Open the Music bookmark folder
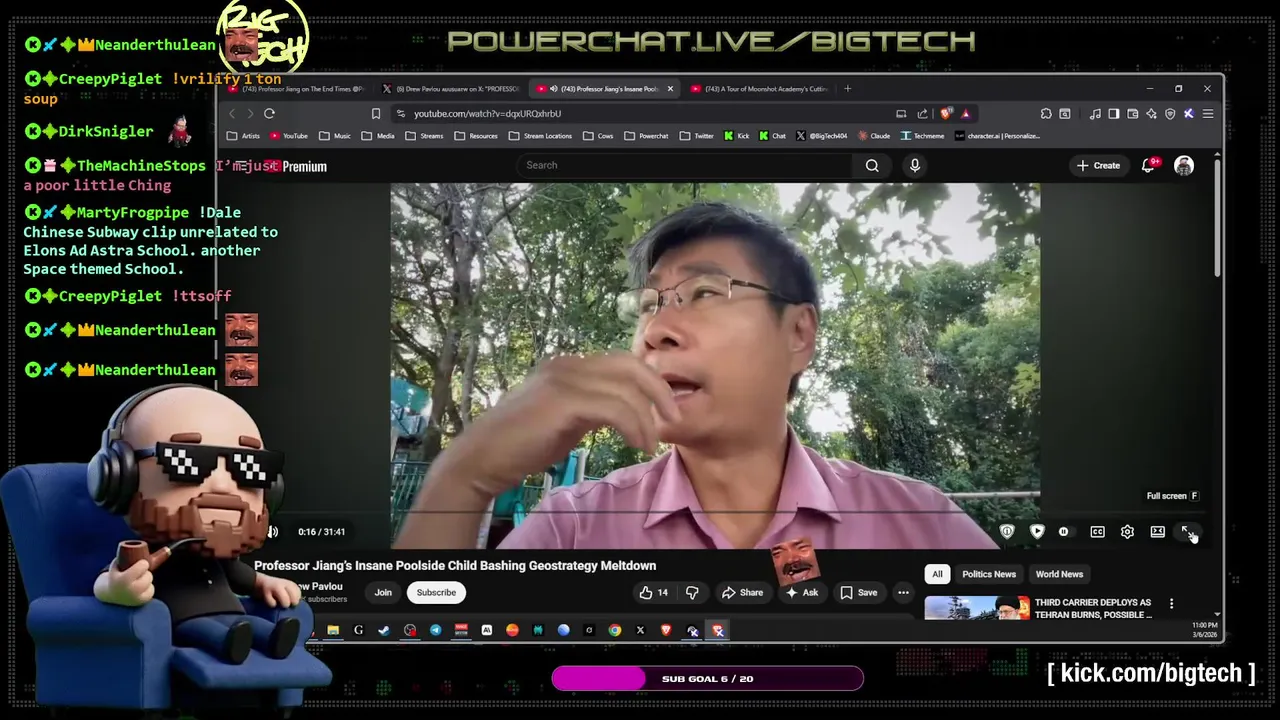1280x720 pixels. click(x=335, y=136)
